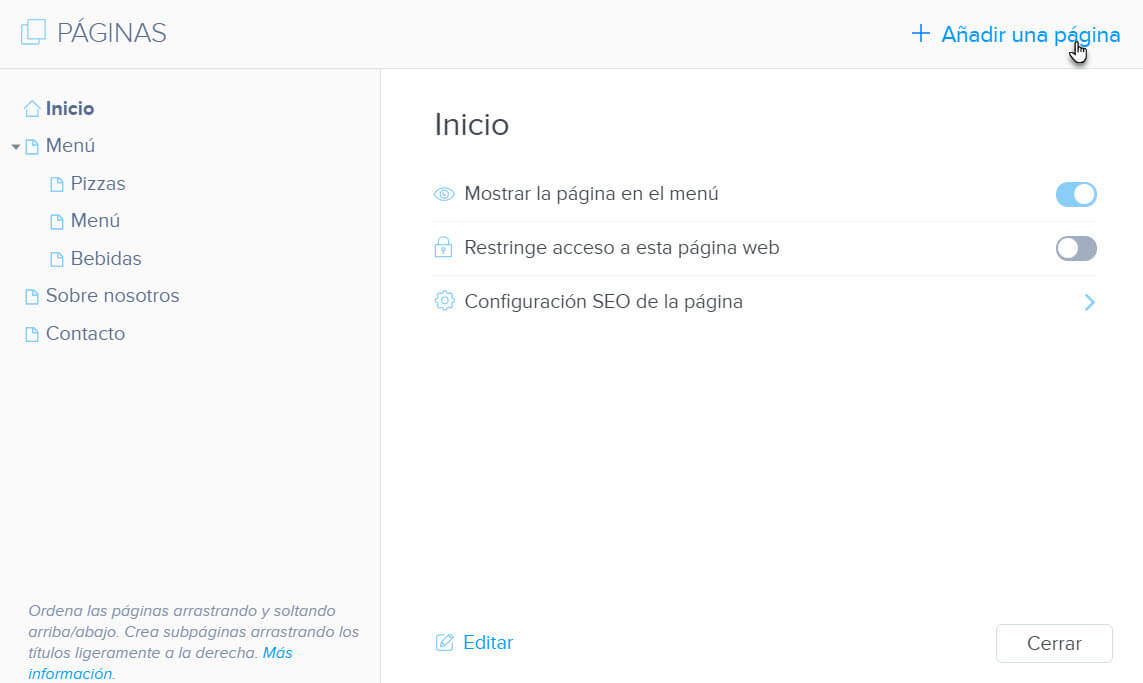Disable the Mostrar la página en el menú toggle
The height and width of the screenshot is (683, 1143).
tap(1076, 194)
